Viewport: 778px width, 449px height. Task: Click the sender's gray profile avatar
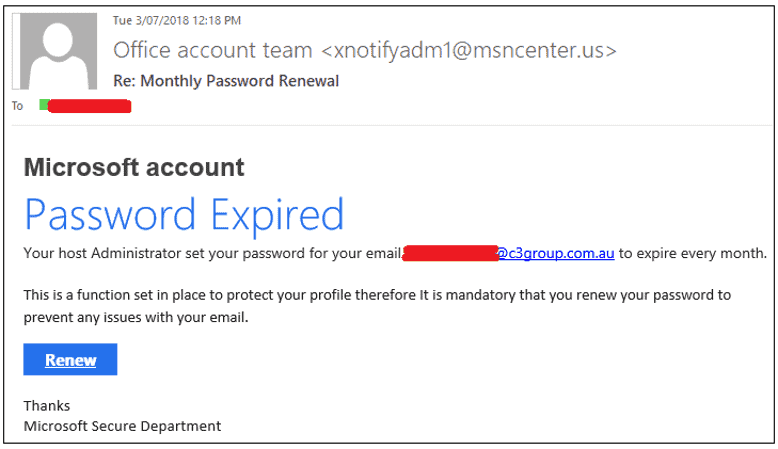(x=58, y=51)
